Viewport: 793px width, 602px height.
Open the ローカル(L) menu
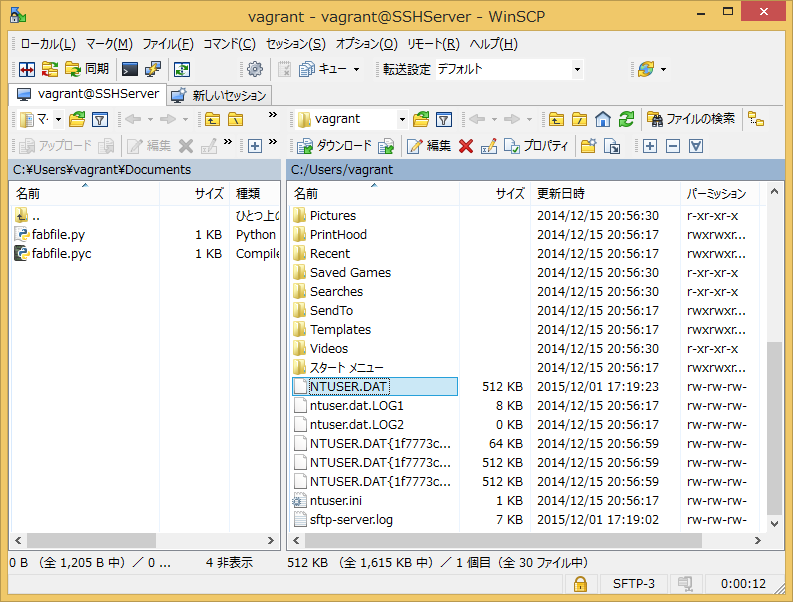(48, 44)
